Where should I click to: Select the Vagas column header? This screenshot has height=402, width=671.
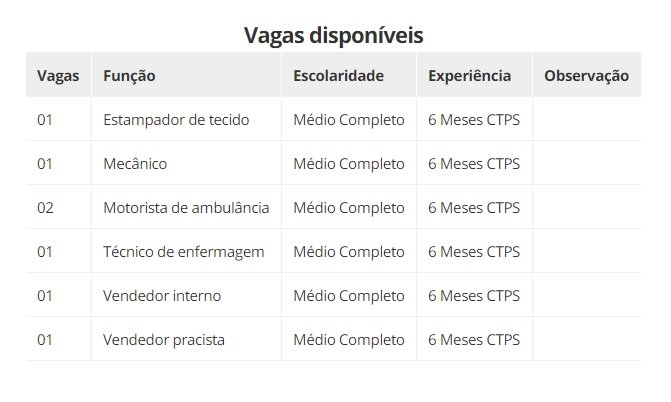(58, 76)
